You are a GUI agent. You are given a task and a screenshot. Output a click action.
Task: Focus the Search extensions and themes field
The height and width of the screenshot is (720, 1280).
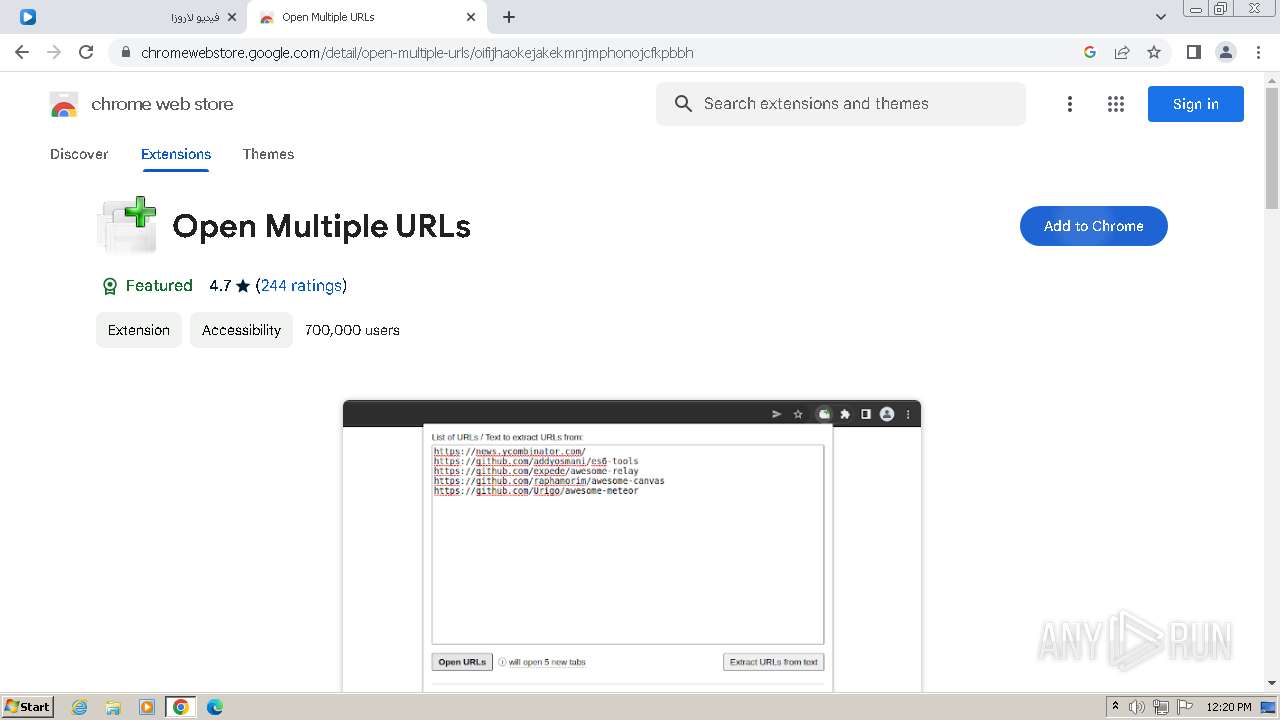pyautogui.click(x=841, y=104)
